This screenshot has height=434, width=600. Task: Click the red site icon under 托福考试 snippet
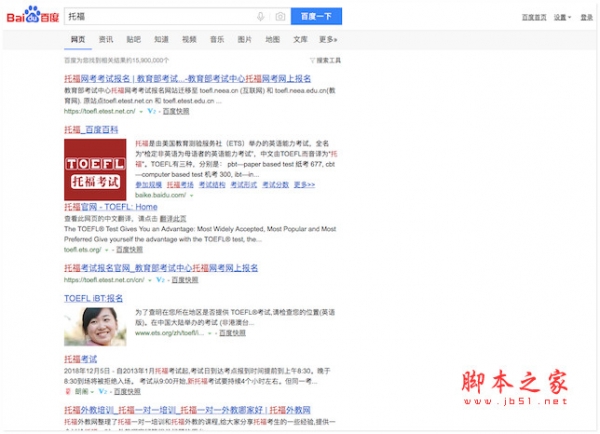68,391
